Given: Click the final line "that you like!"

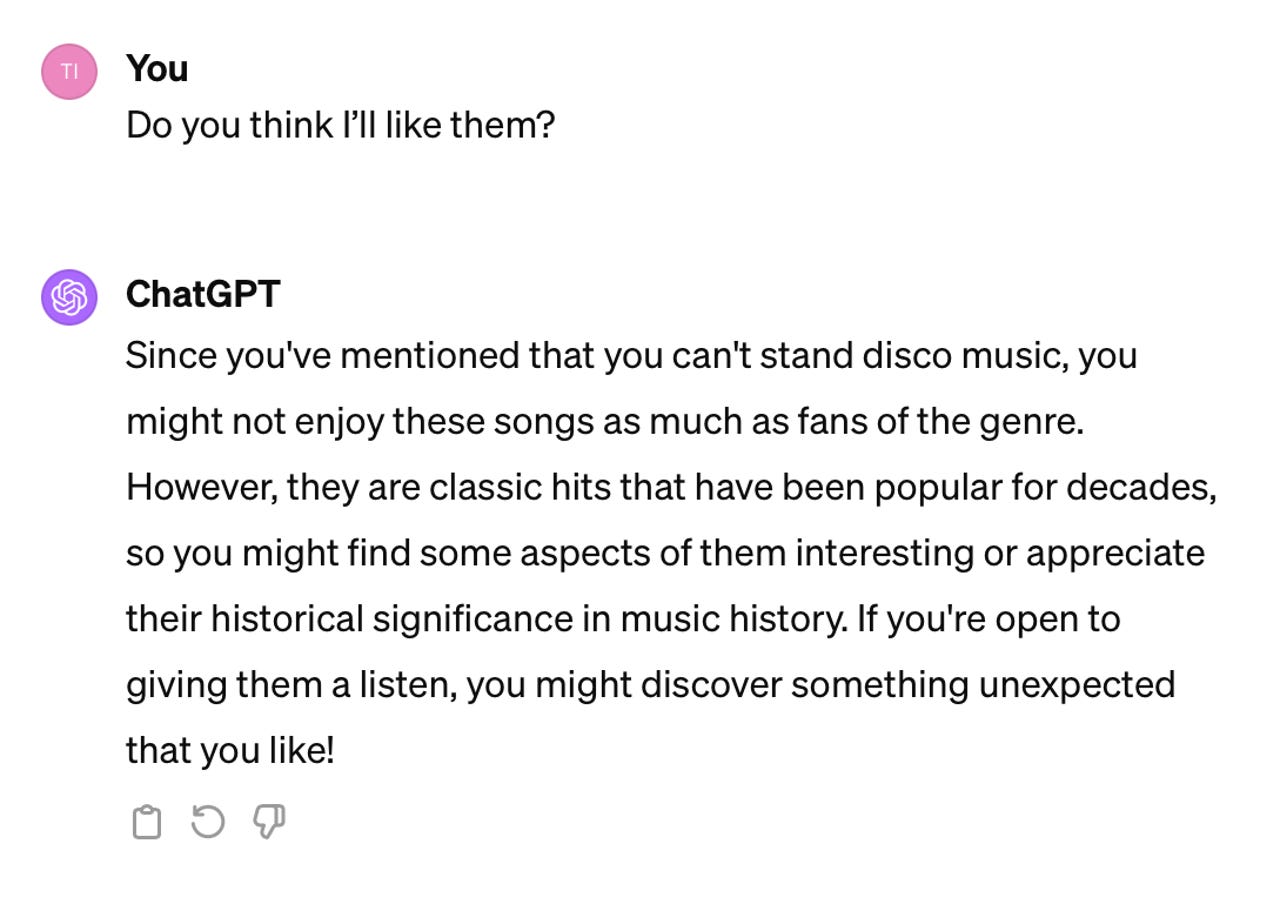Looking at the screenshot, I should pos(230,750).
